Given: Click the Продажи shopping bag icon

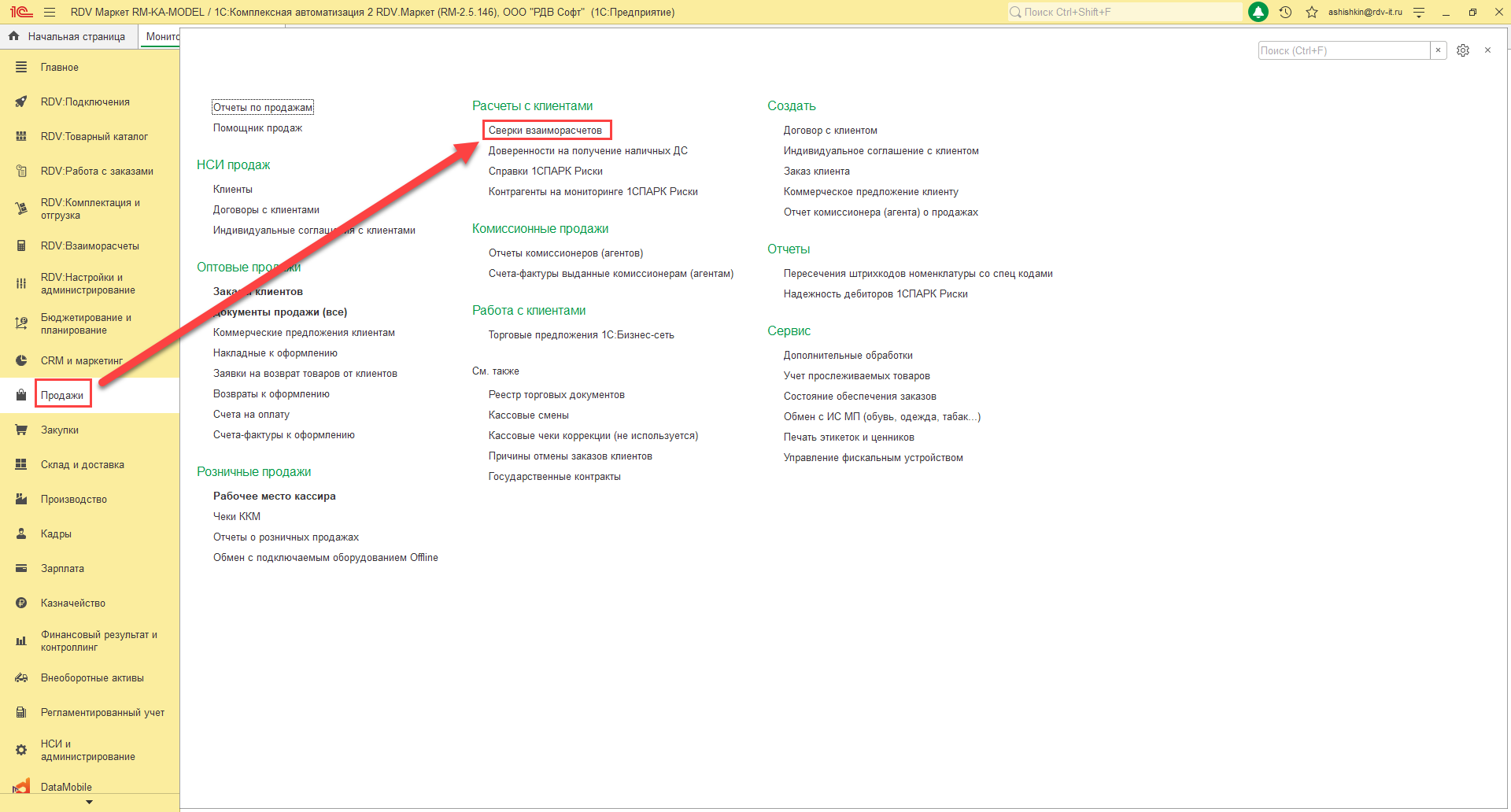Looking at the screenshot, I should [21, 395].
